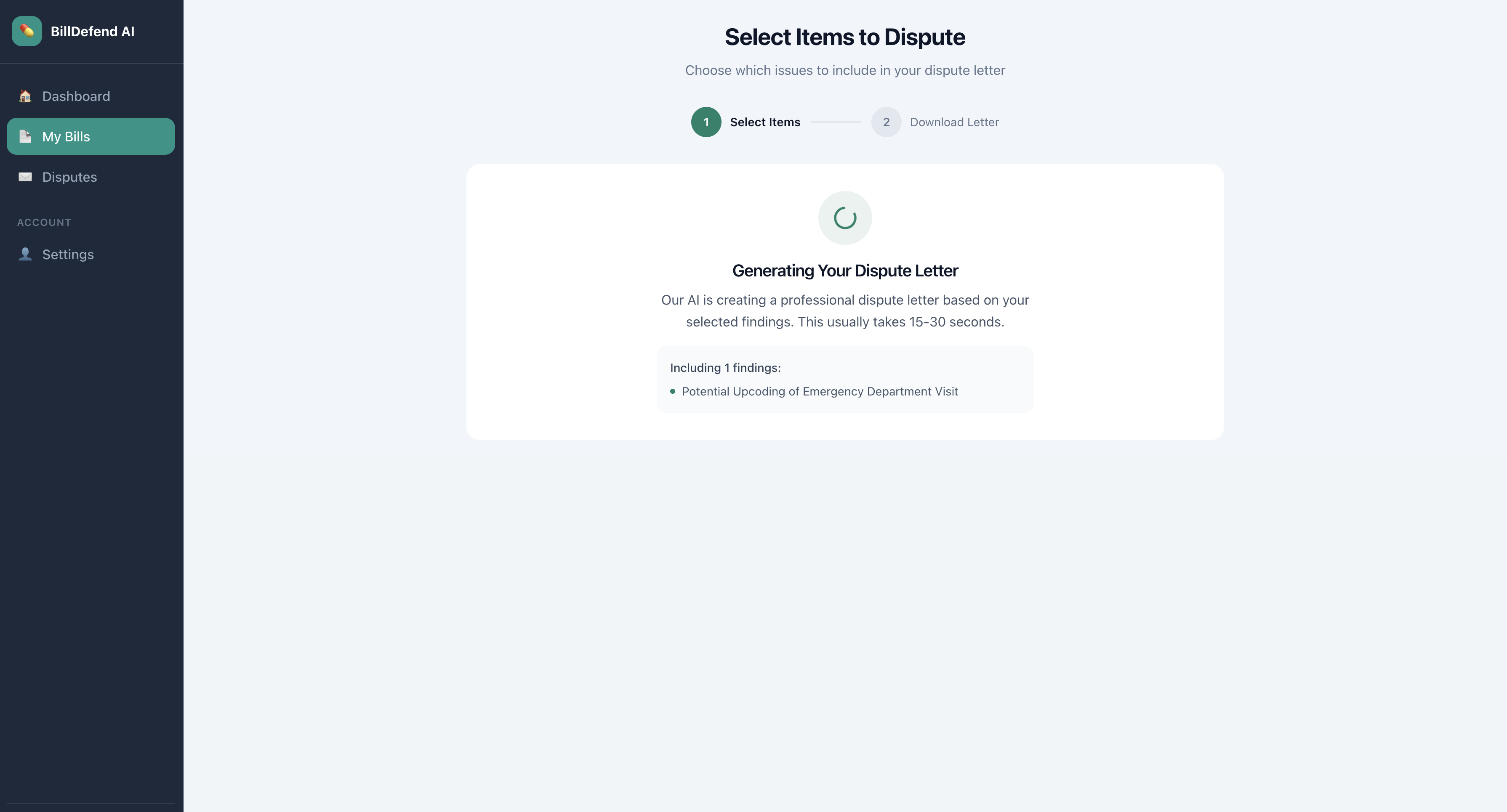The height and width of the screenshot is (812, 1507).
Task: Click the BillDefend AI logo icon
Action: (x=27, y=31)
